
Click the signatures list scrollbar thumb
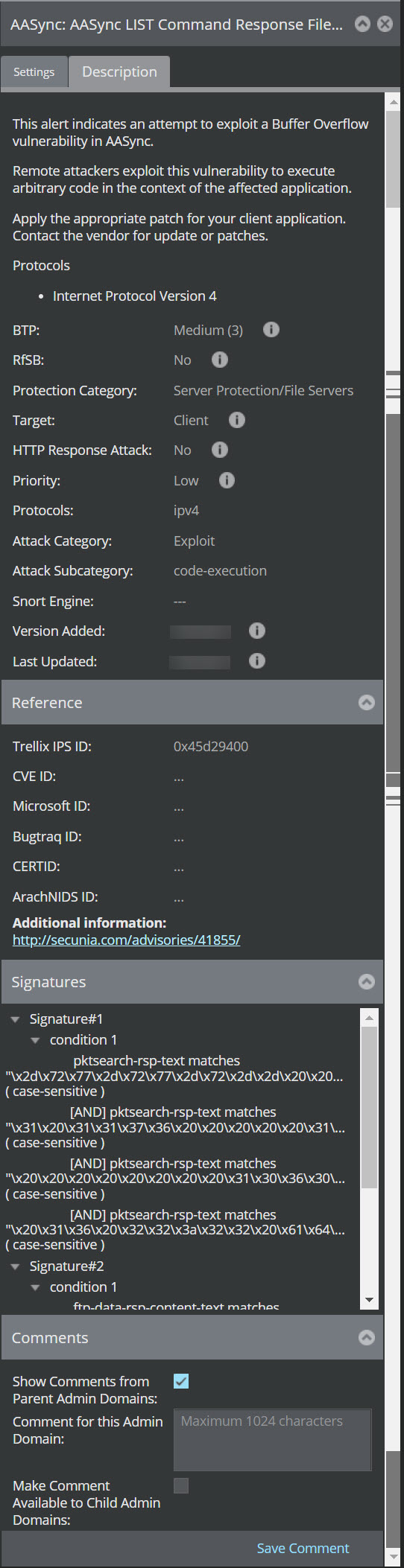tap(369, 1107)
